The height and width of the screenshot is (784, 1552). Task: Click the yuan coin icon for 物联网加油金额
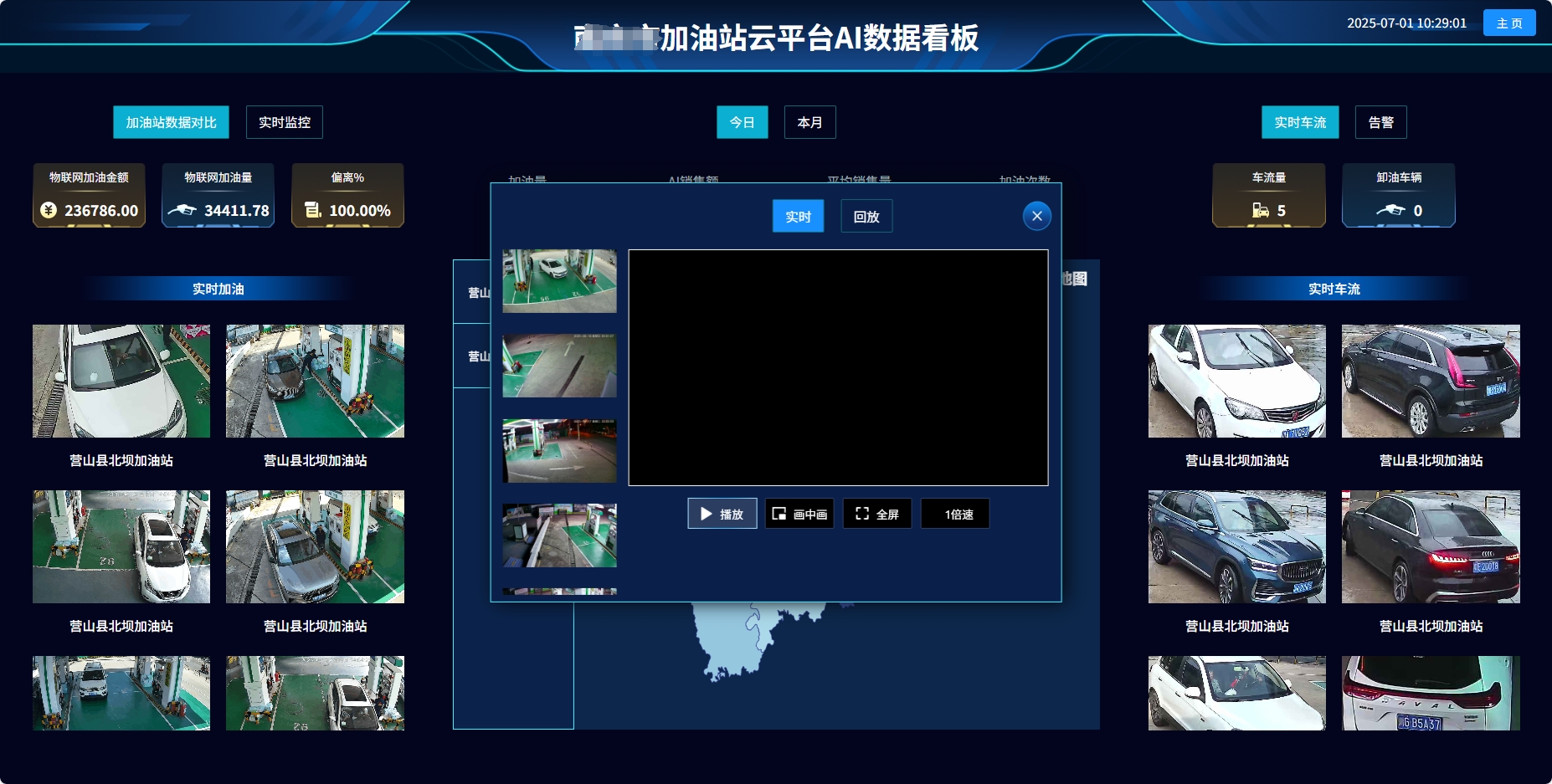coord(49,210)
